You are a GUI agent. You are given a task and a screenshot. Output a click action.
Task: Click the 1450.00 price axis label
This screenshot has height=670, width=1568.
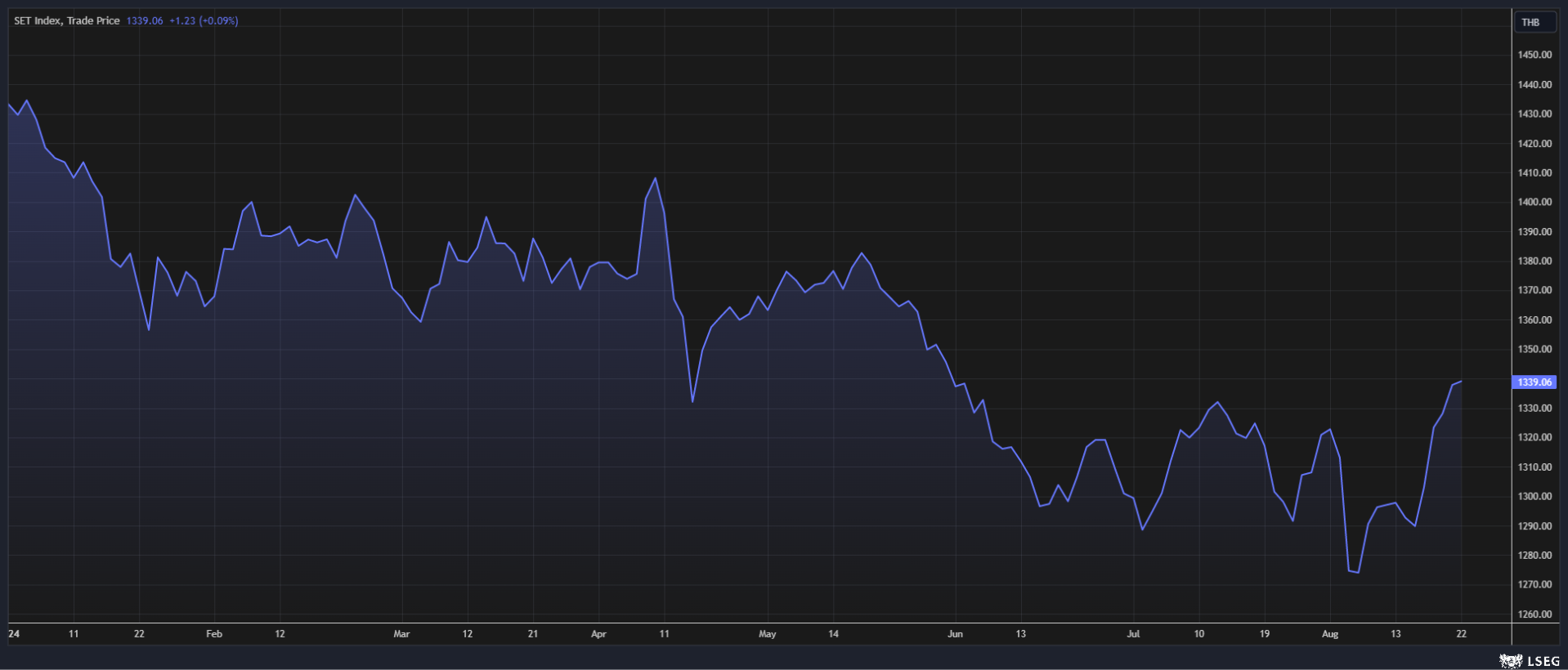[1534, 55]
